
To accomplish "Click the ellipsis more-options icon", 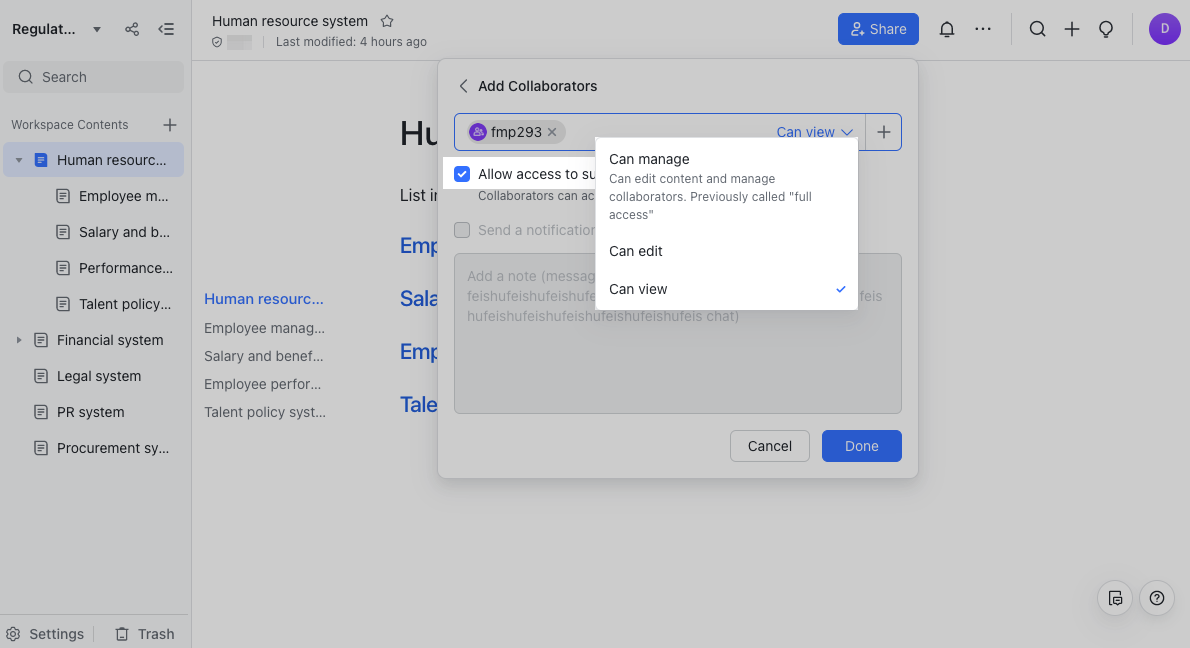I will point(983,29).
